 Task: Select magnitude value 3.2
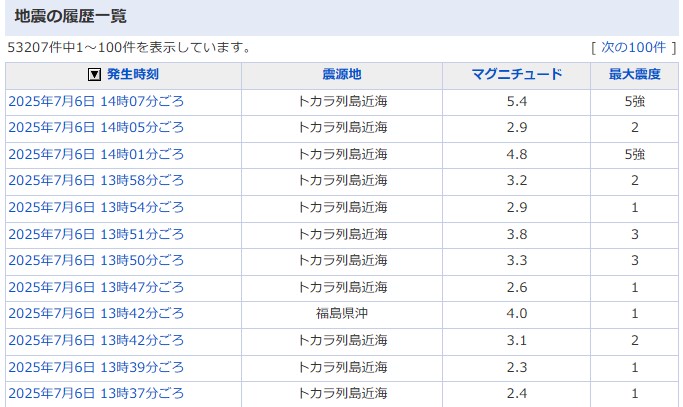pyautogui.click(x=517, y=180)
